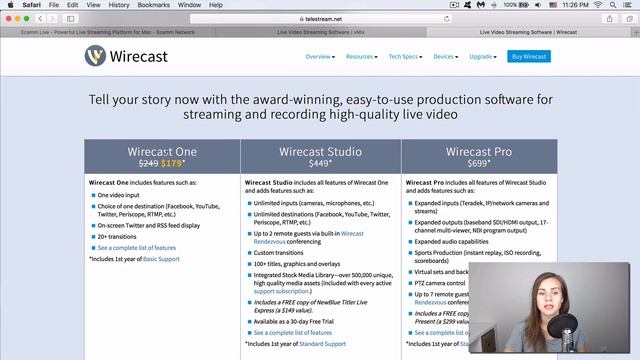Open the Share icon in Safari toolbar
The image size is (640, 360).
[x=609, y=19]
